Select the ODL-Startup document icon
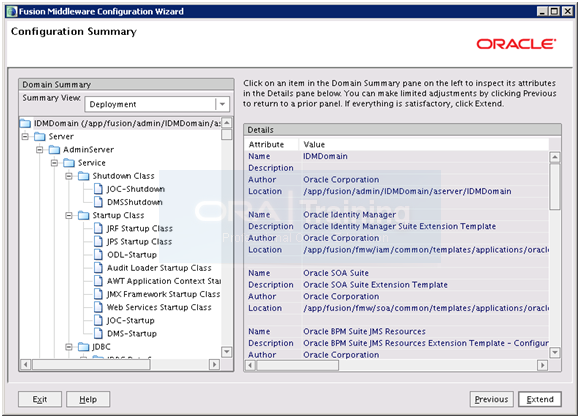Image resolution: width=580 pixels, height=418 pixels. [98, 254]
